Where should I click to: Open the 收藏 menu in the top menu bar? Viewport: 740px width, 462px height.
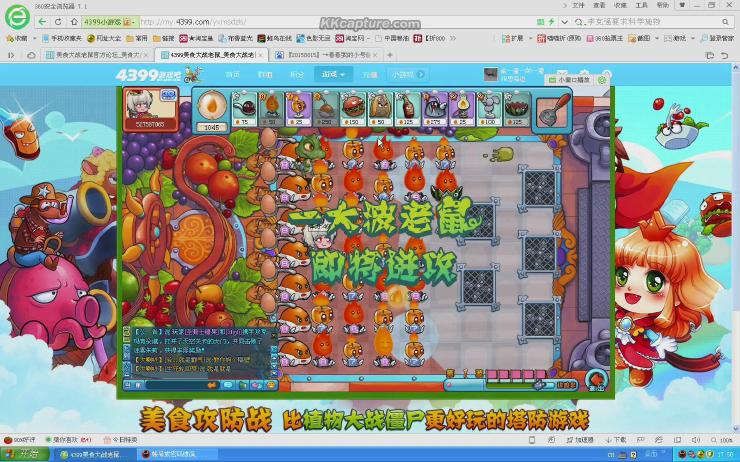coord(620,5)
